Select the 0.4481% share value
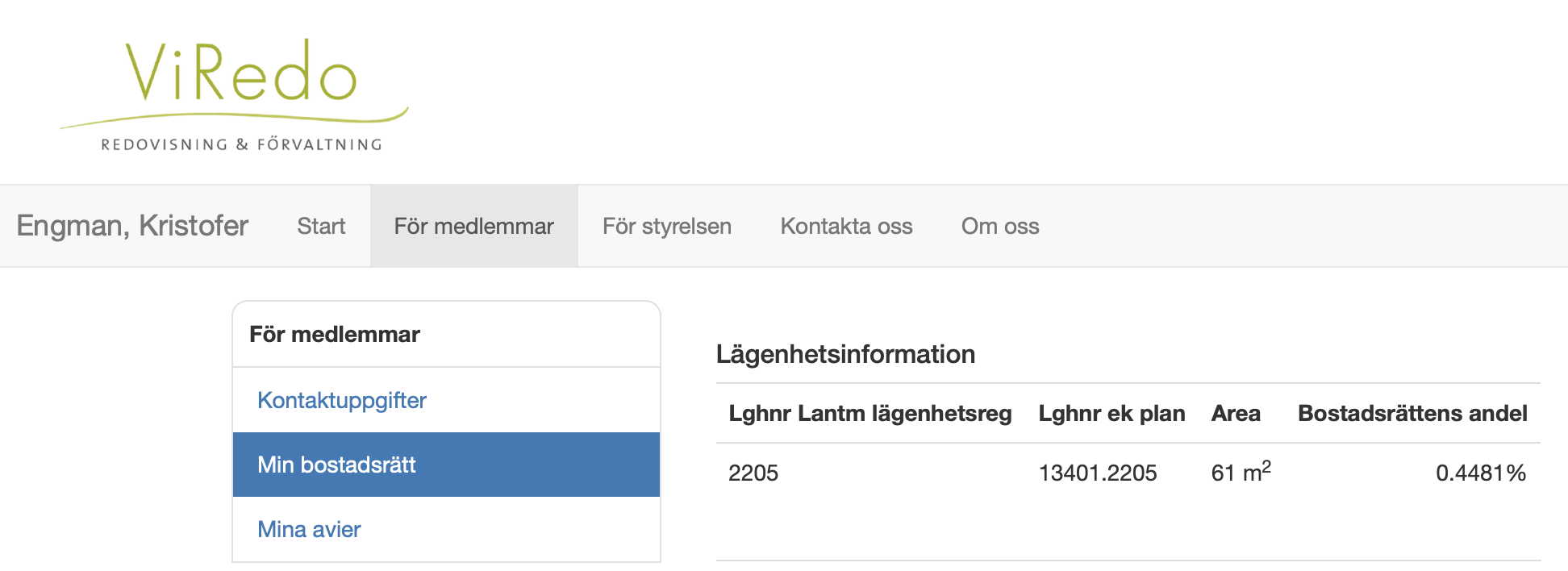The image size is (1568, 571). pos(1480,473)
